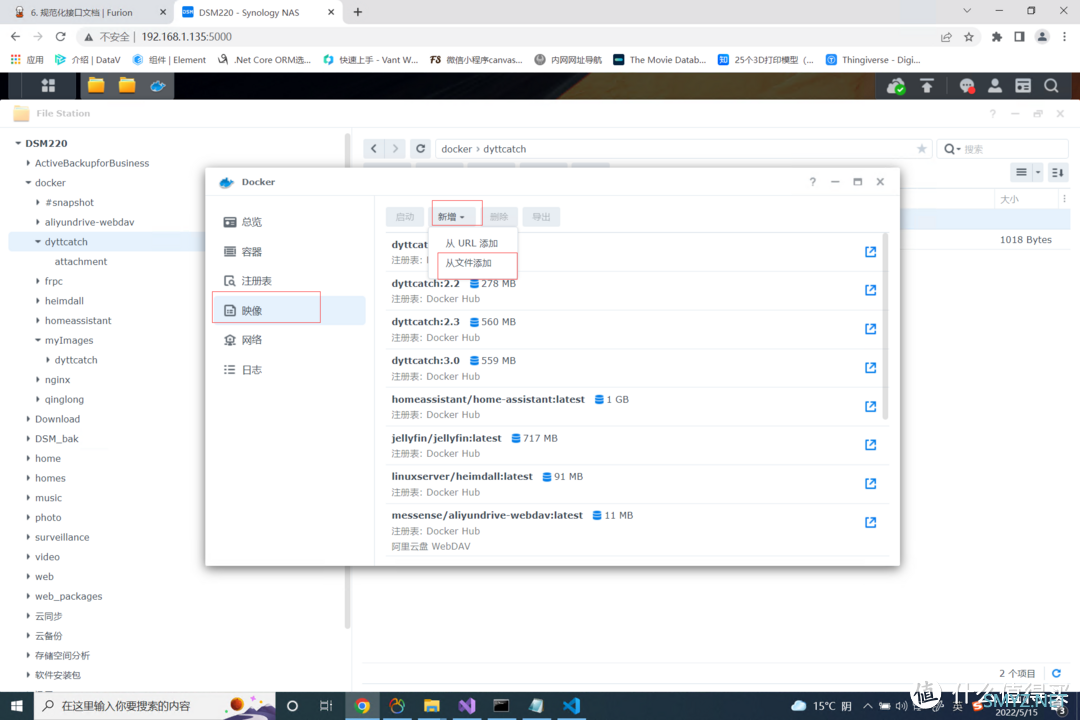Open external link for heimdall image

point(871,484)
